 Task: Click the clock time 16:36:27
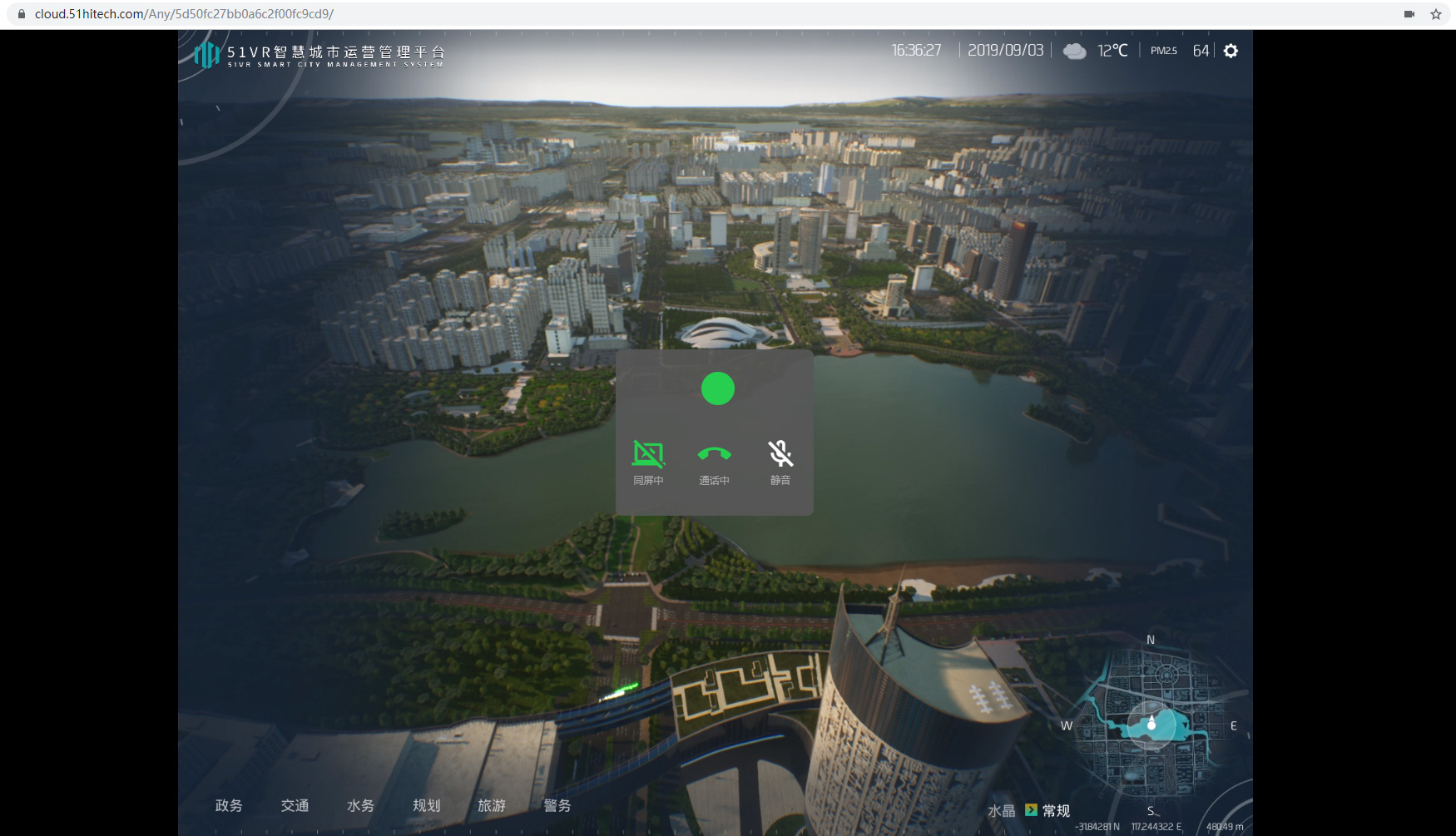click(x=916, y=51)
